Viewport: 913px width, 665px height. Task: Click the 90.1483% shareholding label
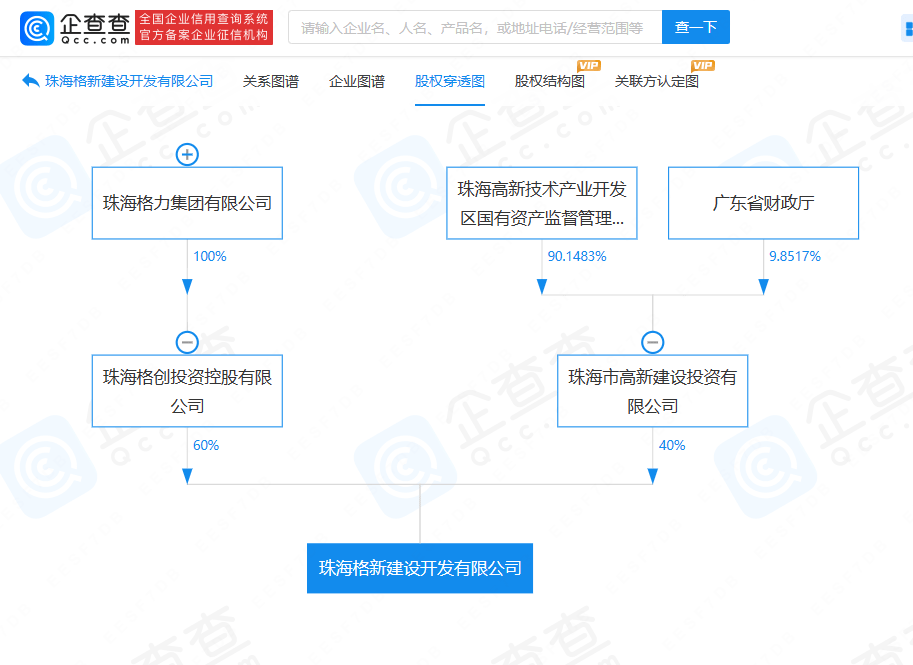tap(577, 256)
